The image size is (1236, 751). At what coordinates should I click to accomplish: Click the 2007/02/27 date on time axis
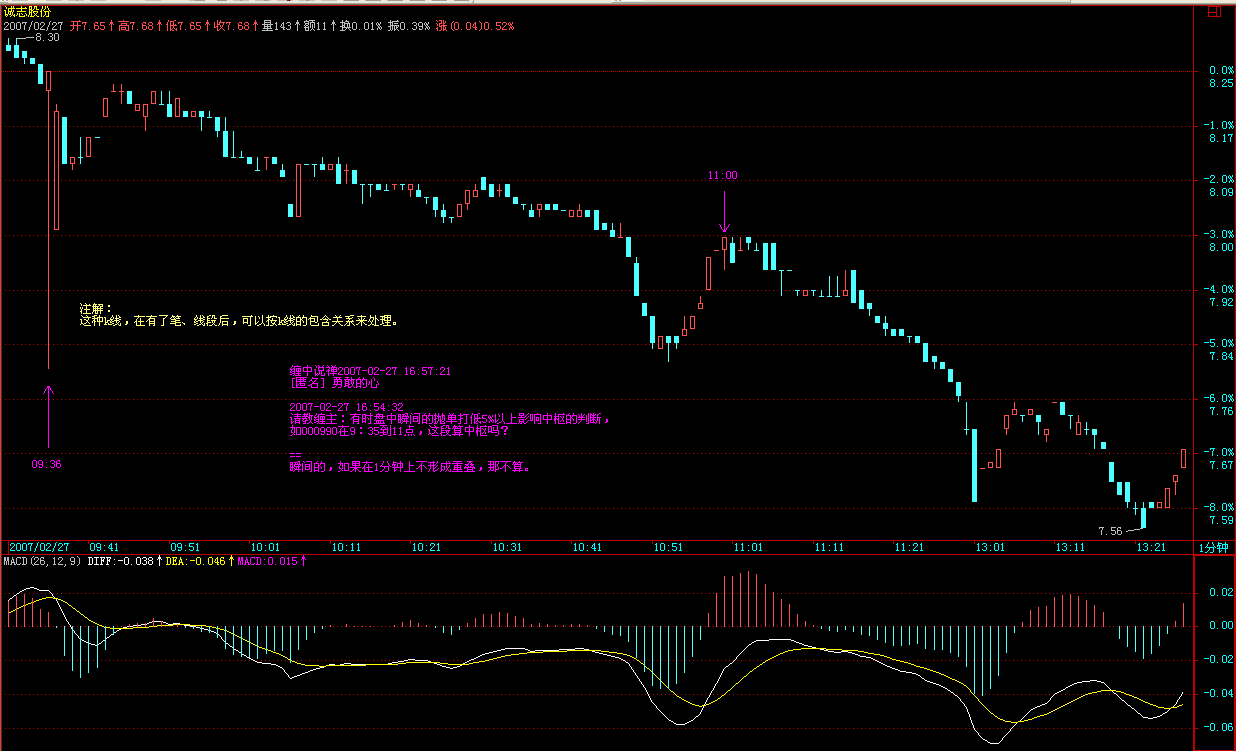click(39, 547)
